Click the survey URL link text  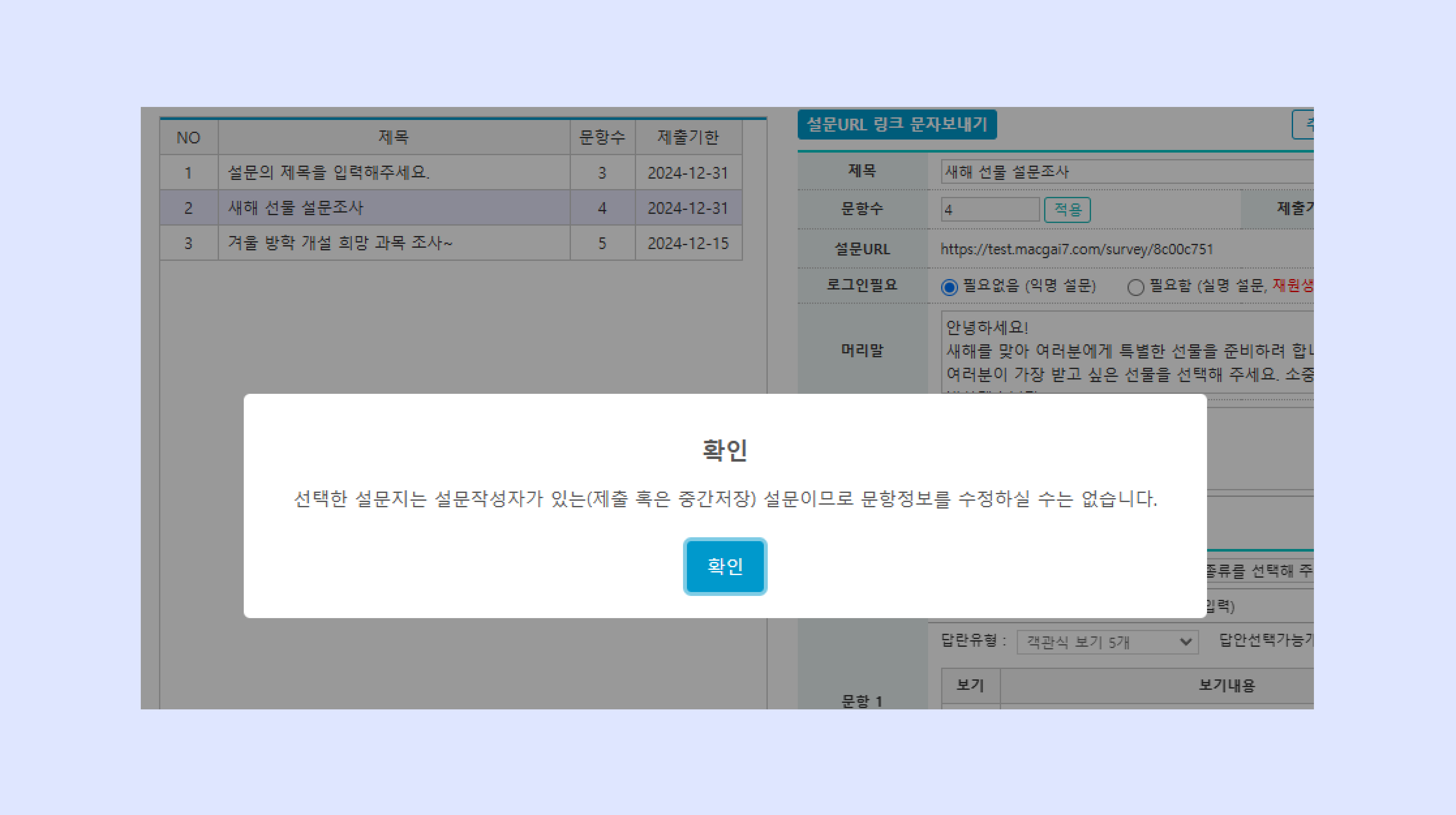tap(1076, 249)
